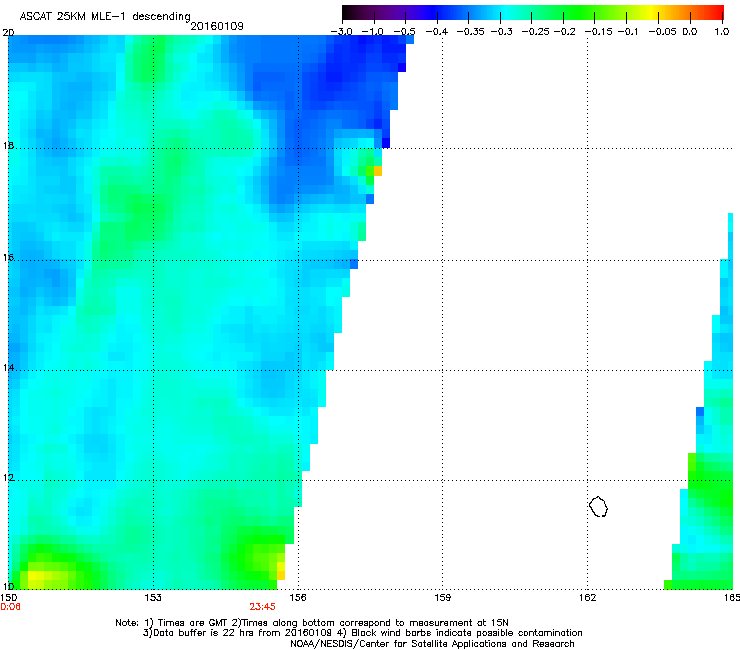Image resolution: width=740 pixels, height=650 pixels.
Task: Click the longitude label '156' on bottom axis
Action: 298,598
